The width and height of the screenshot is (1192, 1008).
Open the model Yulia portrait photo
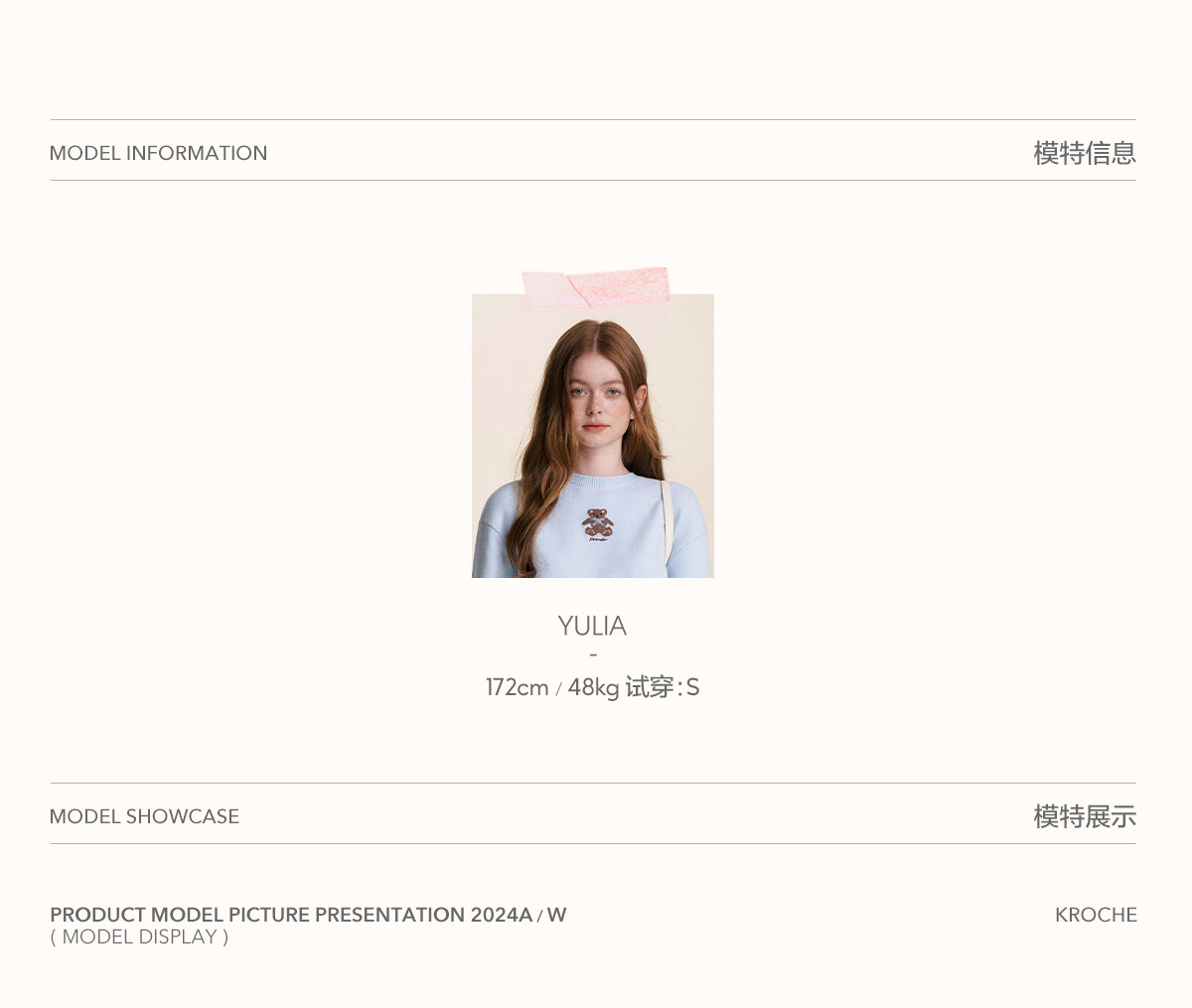point(593,436)
